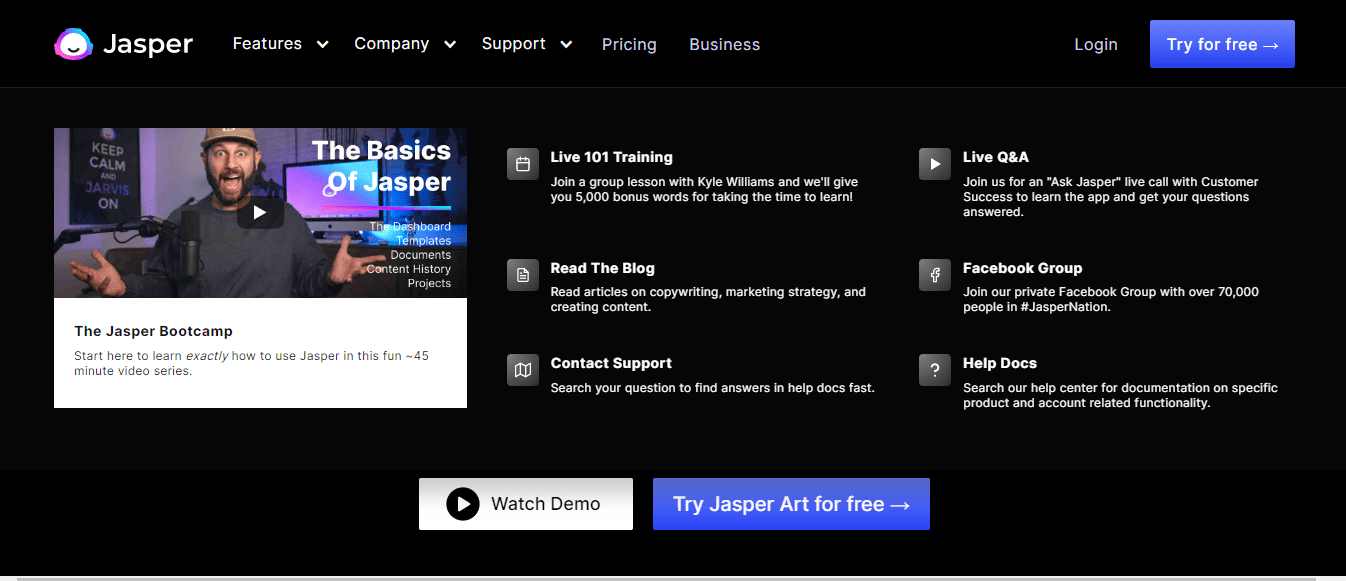Select Business from the navigation menu
Image resolution: width=1346 pixels, height=581 pixels.
[x=724, y=43]
